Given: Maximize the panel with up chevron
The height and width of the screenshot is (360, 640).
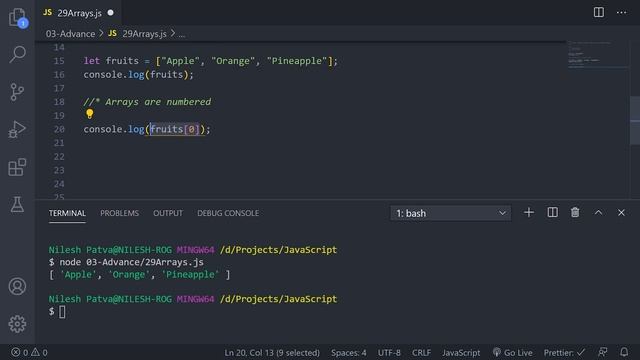Looking at the screenshot, I should pos(598,213).
